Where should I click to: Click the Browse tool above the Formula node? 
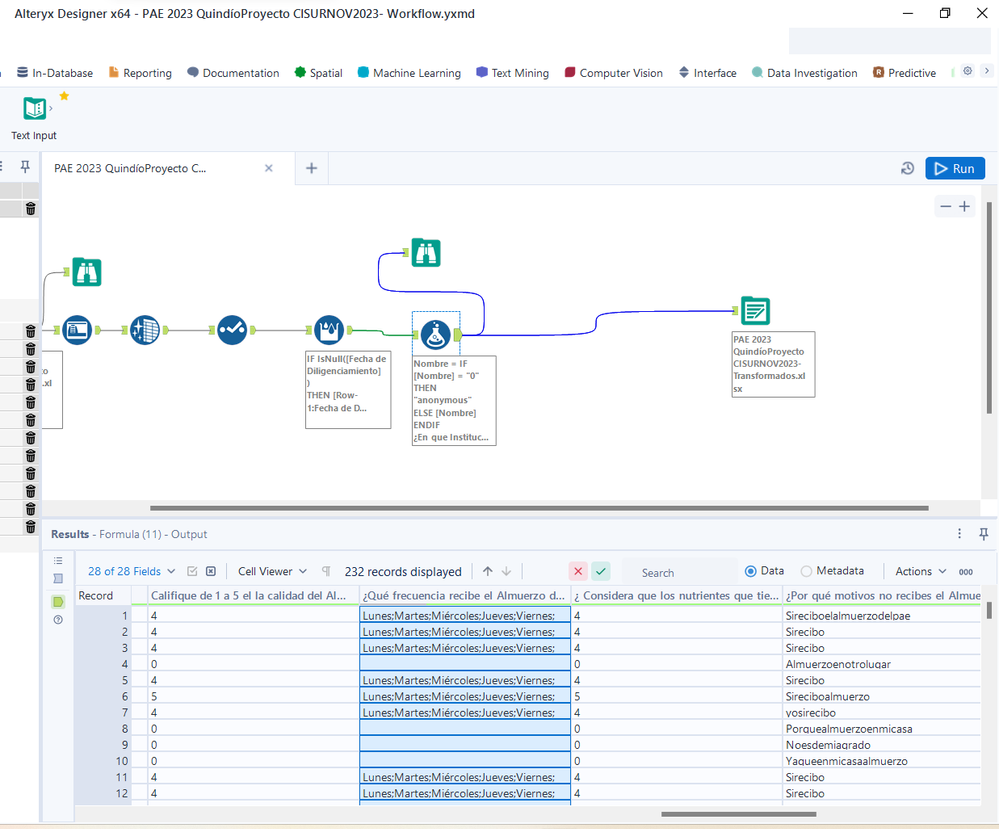[x=426, y=253]
